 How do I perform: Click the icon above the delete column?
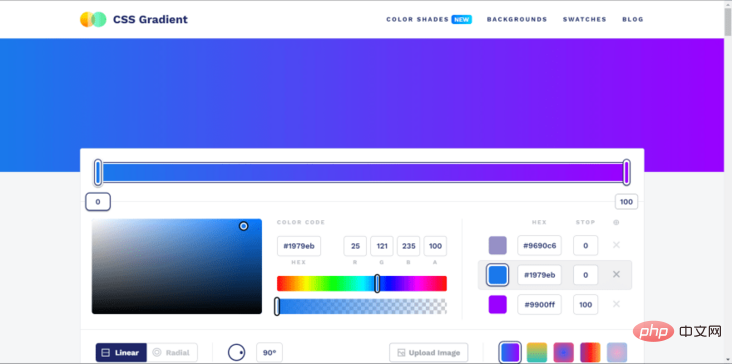(616, 223)
